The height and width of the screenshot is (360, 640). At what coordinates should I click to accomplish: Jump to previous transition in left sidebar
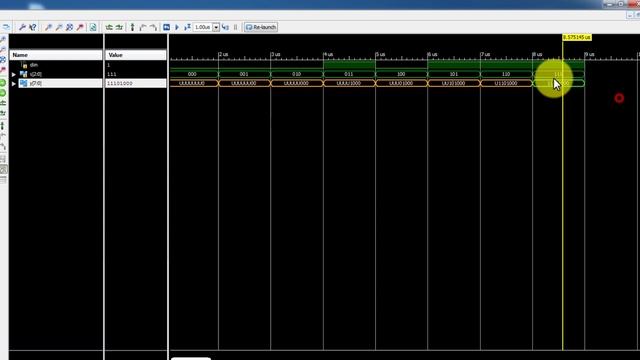click(x=3, y=136)
